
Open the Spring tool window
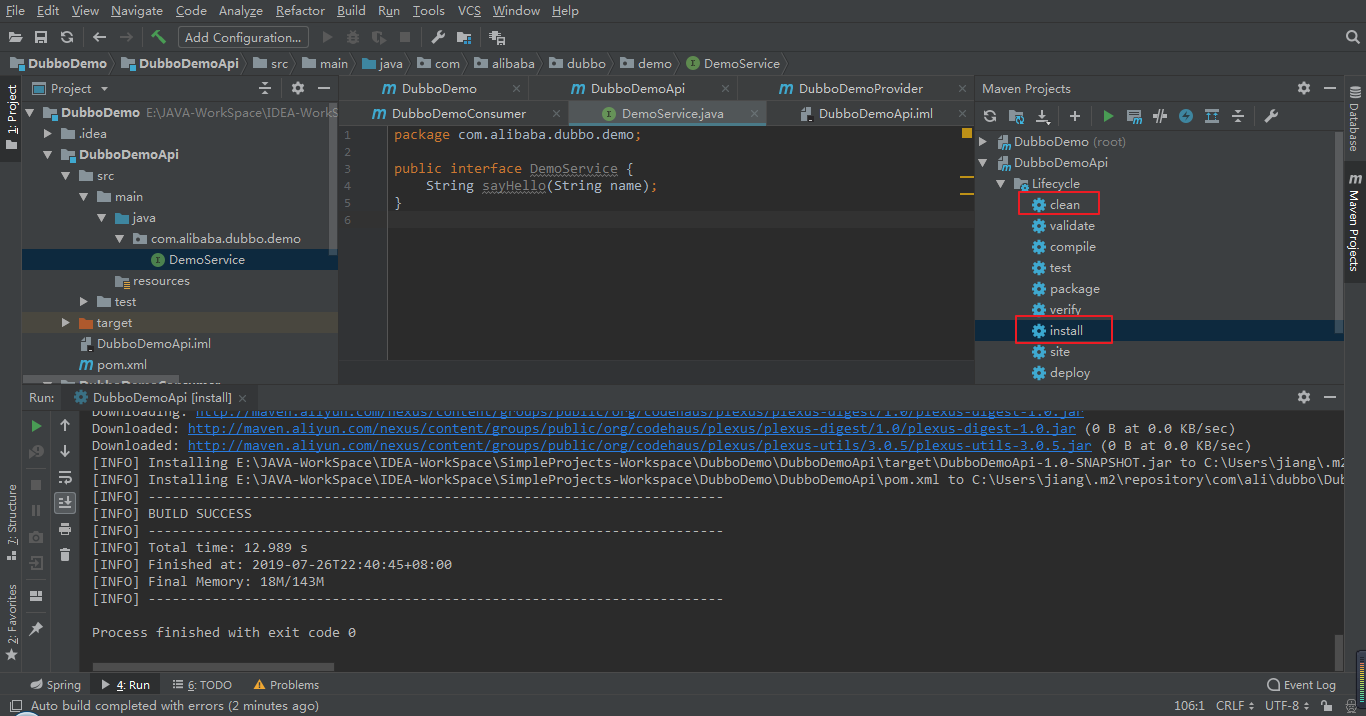(55, 685)
